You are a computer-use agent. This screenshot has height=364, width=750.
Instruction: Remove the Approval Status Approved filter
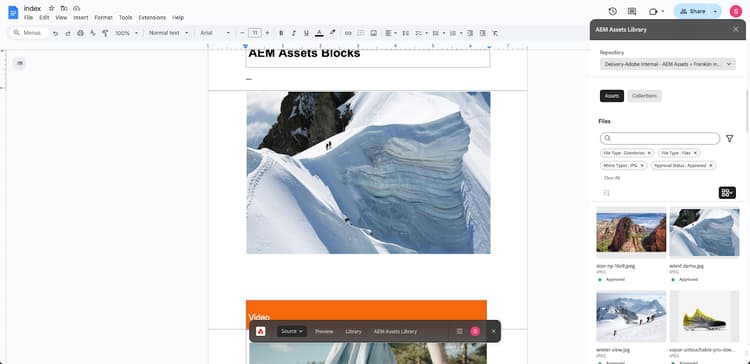(711, 165)
